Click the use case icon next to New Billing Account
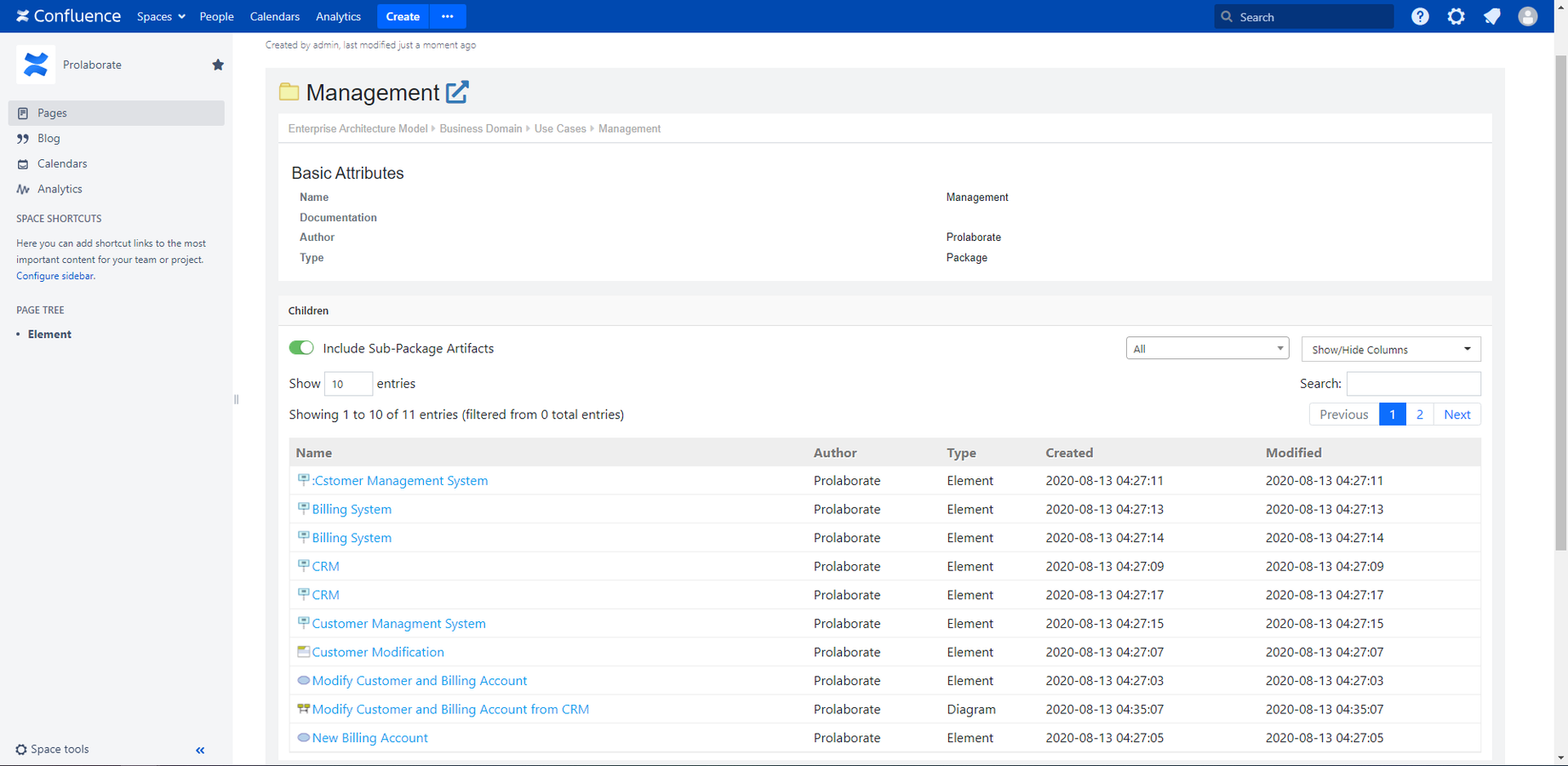Screen dimensions: 1568x766 coord(303,737)
